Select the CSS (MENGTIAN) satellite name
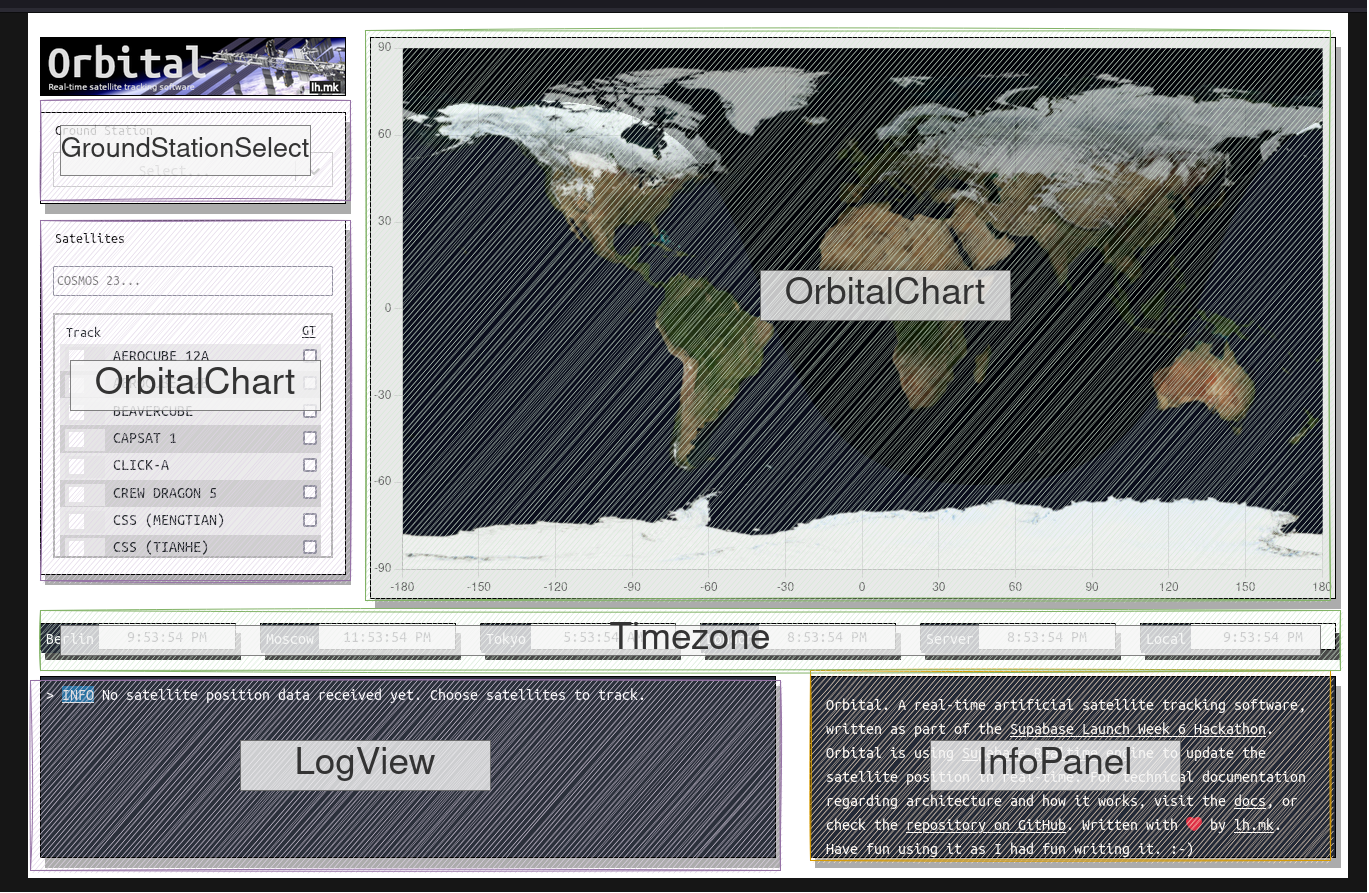 [168, 520]
